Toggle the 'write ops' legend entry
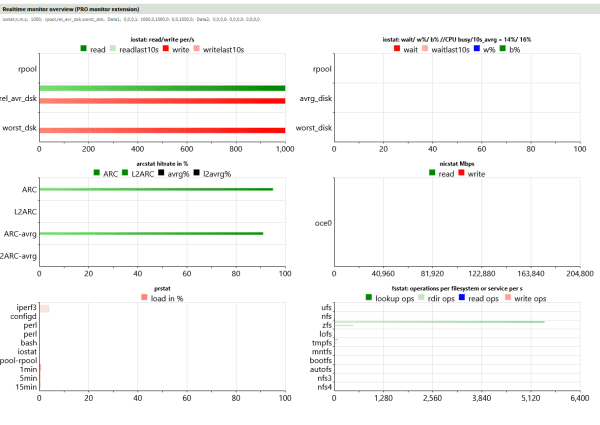 pos(525,298)
